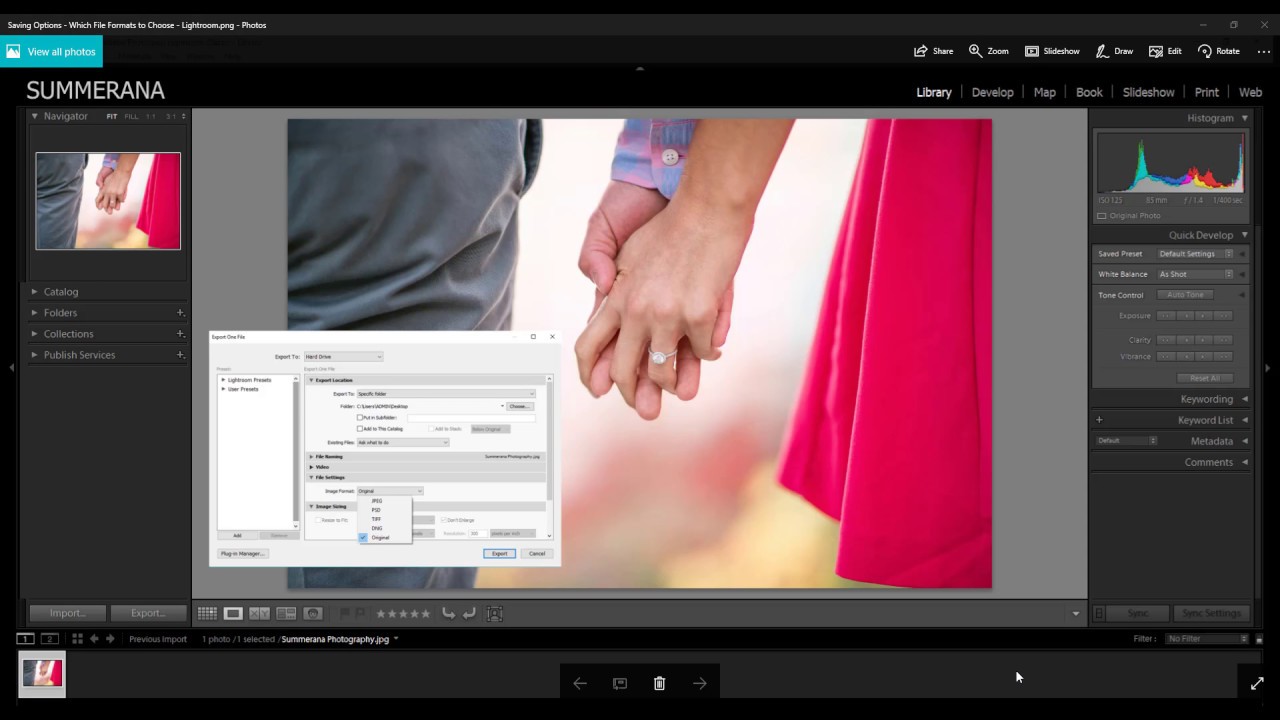Expand the Catalog panel
The height and width of the screenshot is (720, 1280).
coord(34,292)
